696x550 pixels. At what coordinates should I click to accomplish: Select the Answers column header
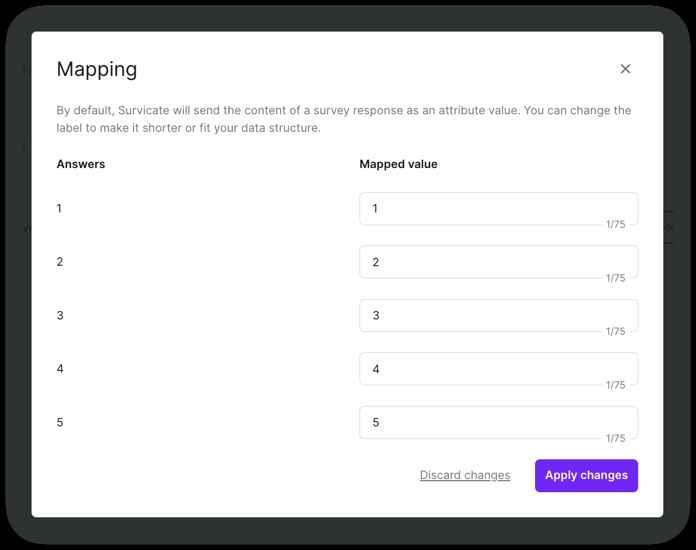[81, 164]
